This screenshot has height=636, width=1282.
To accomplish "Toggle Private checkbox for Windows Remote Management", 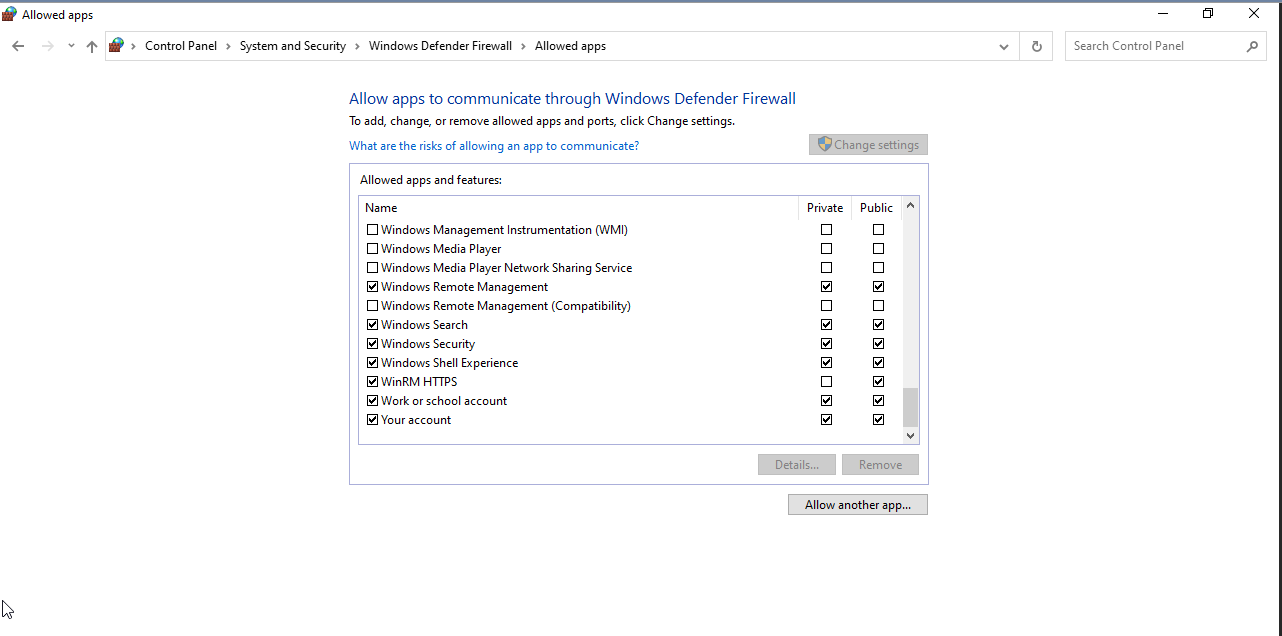I will click(826, 287).
